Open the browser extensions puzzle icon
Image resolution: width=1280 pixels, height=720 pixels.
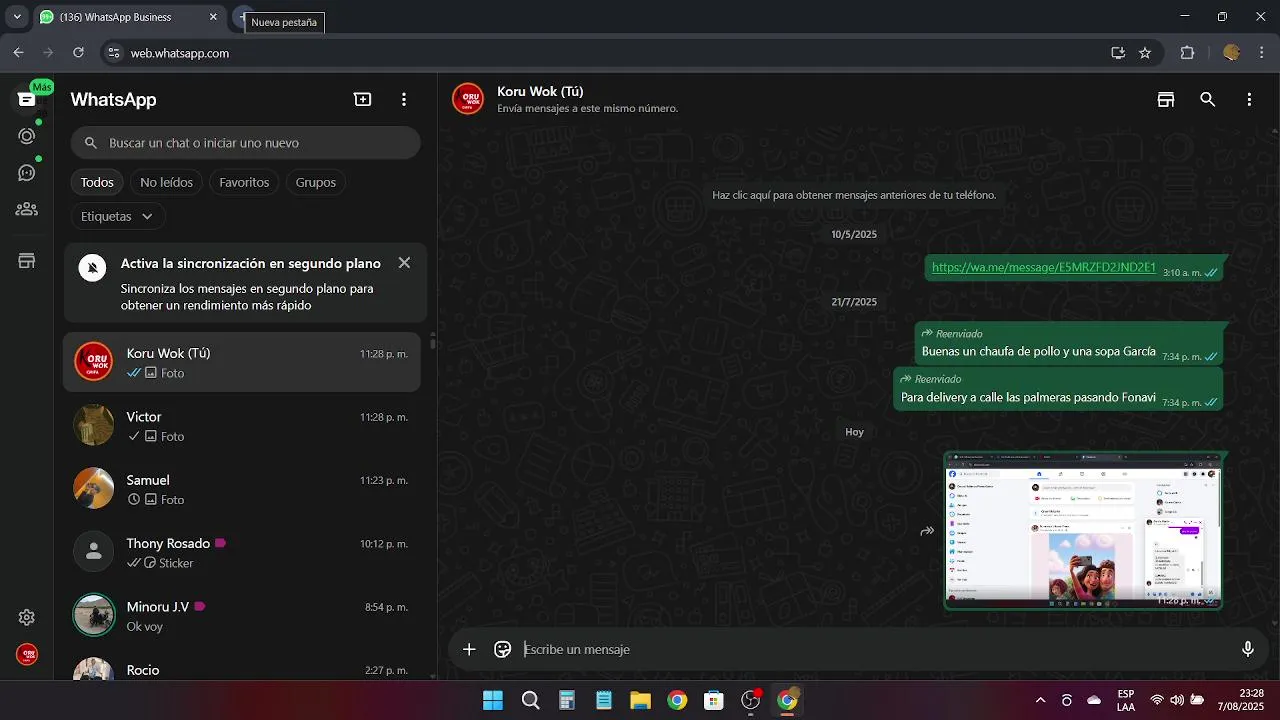coord(1188,53)
